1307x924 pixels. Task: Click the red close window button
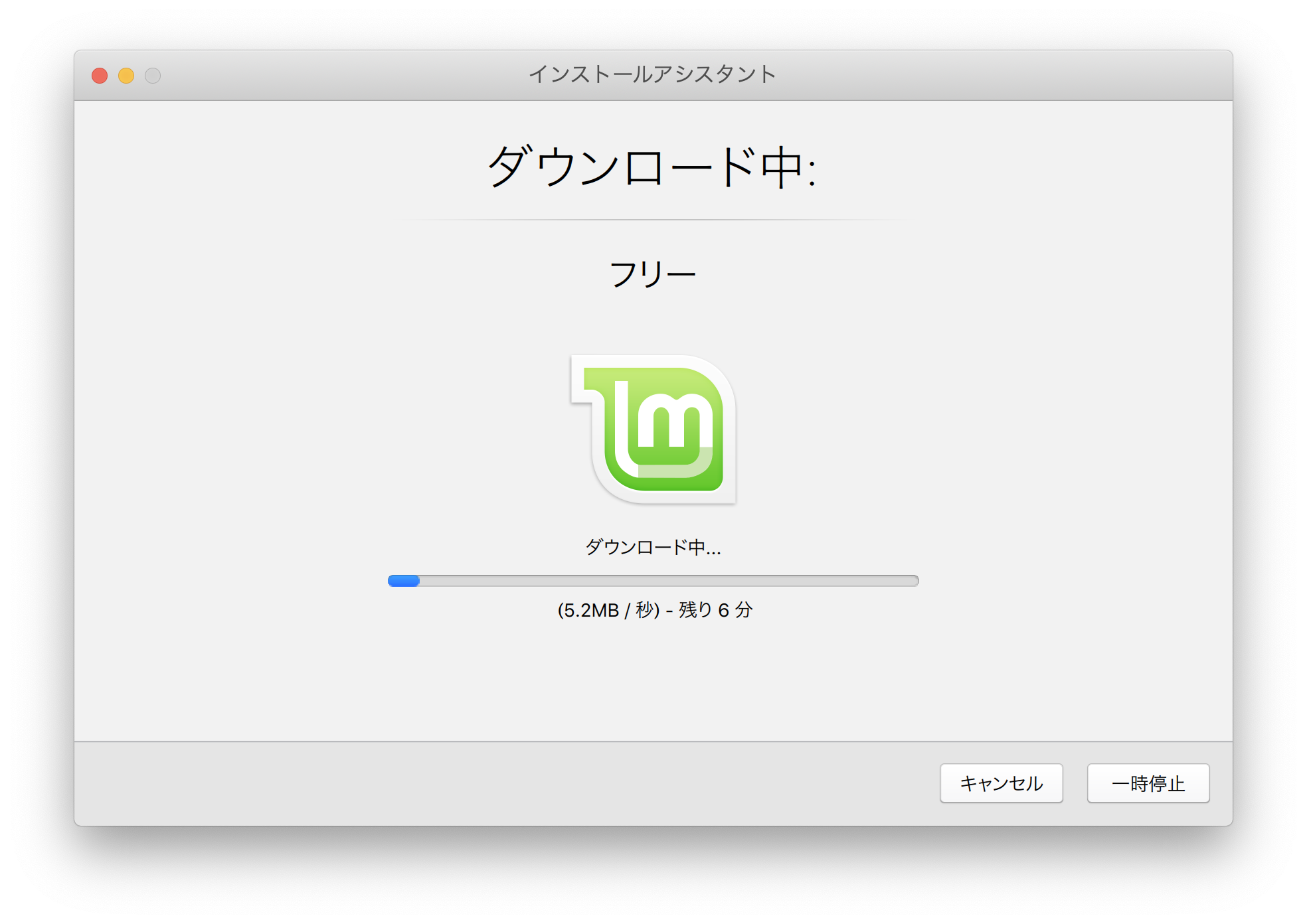tap(100, 76)
